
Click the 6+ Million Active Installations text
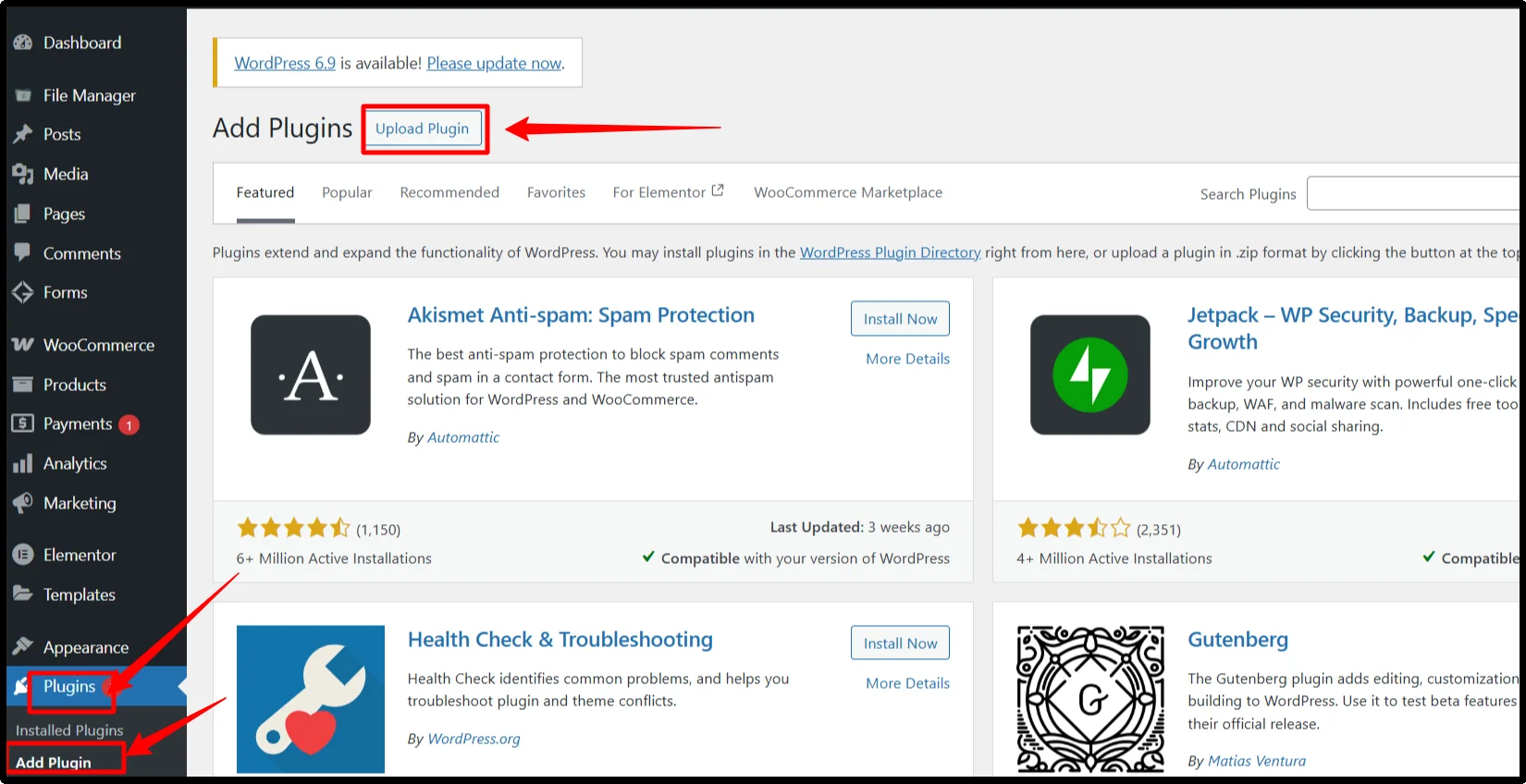click(334, 558)
